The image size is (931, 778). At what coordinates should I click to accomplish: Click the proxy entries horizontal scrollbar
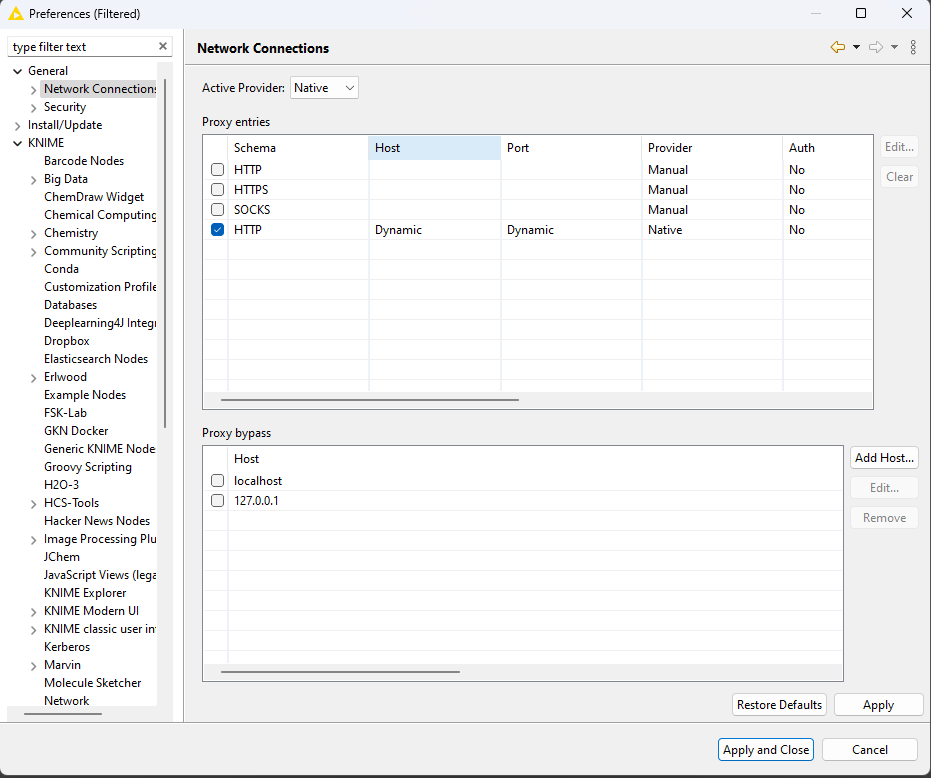[370, 400]
